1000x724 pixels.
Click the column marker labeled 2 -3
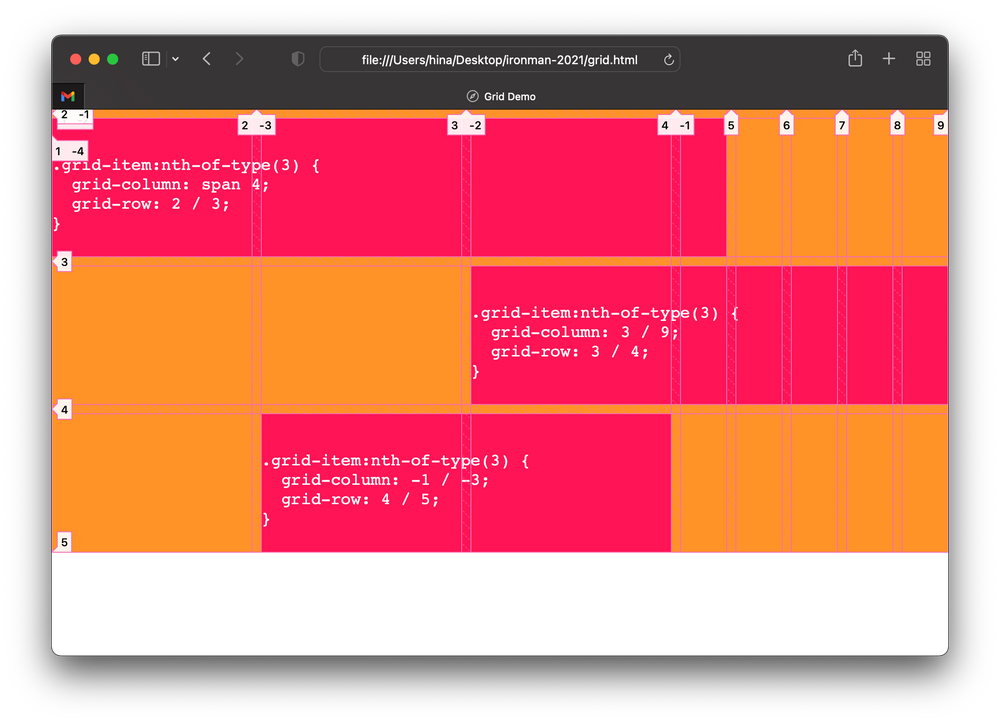coord(256,125)
